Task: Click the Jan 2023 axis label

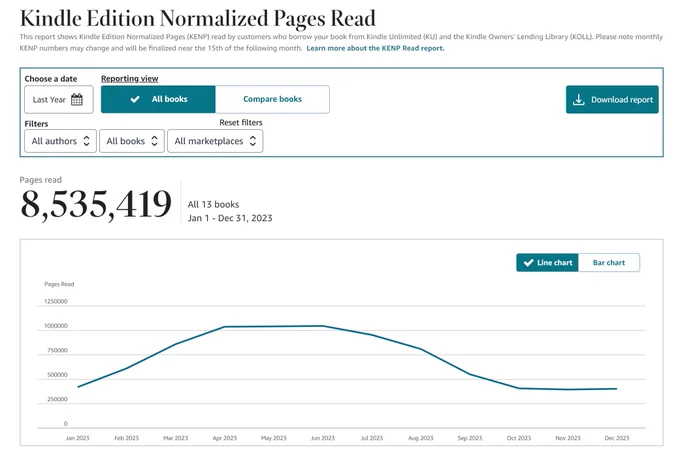Action: click(77, 438)
